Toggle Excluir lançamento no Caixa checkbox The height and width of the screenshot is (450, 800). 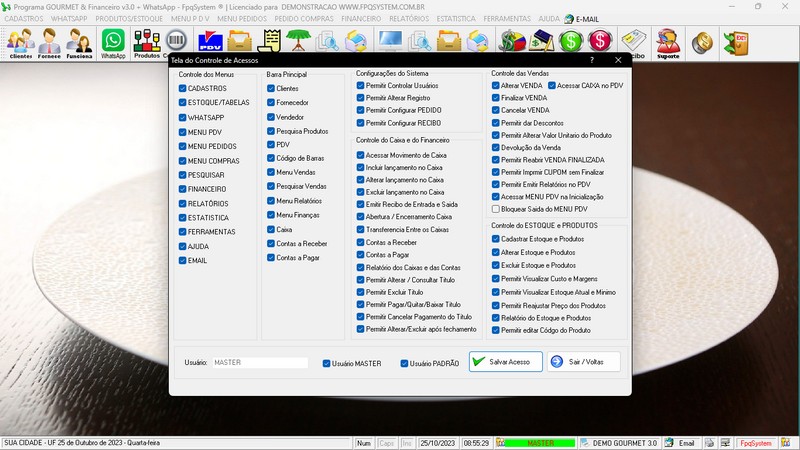(360, 192)
